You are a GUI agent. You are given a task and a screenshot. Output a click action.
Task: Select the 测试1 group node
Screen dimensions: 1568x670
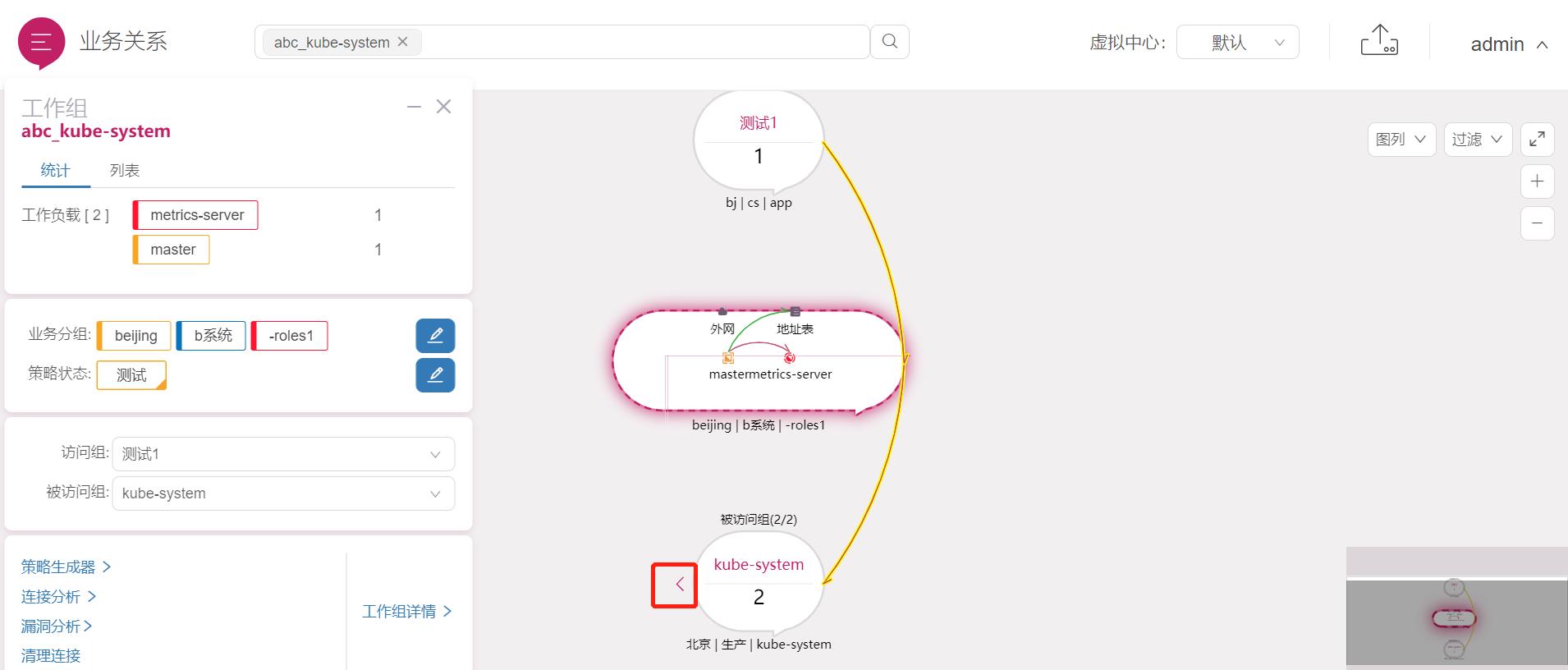click(x=759, y=140)
